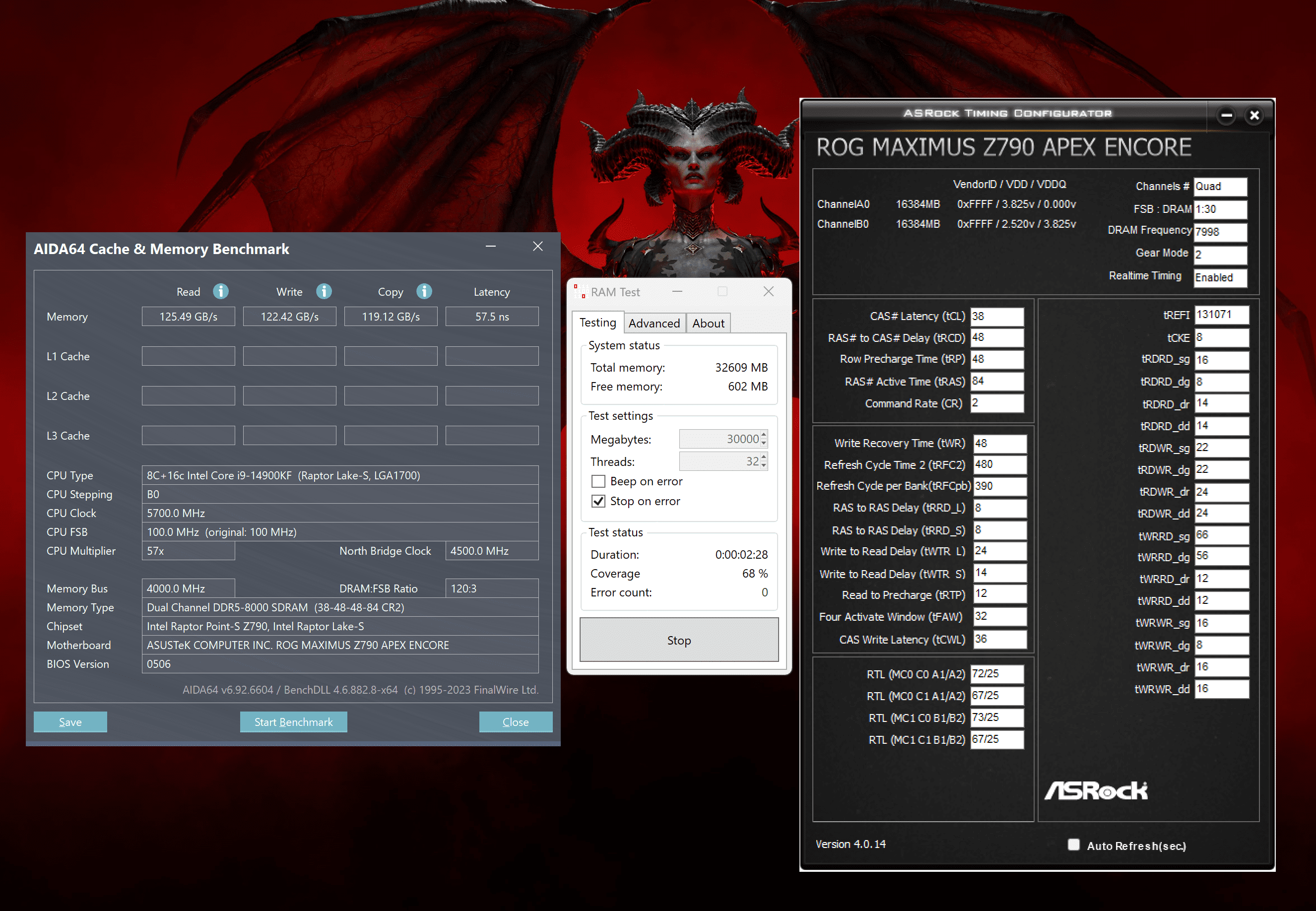
Task: Minimize the AIDA64 benchmark window
Action: click(x=491, y=247)
